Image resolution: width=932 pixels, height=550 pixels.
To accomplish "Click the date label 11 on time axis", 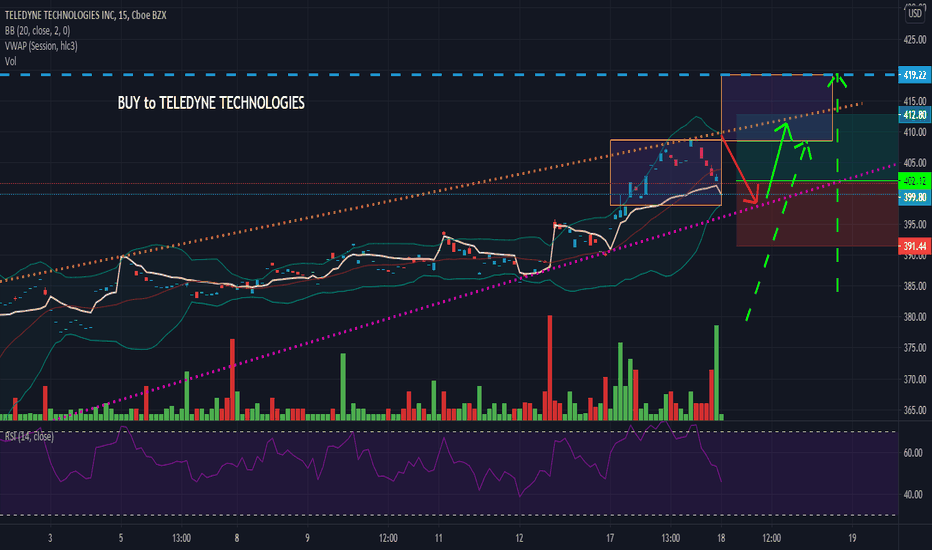I will coord(439,538).
